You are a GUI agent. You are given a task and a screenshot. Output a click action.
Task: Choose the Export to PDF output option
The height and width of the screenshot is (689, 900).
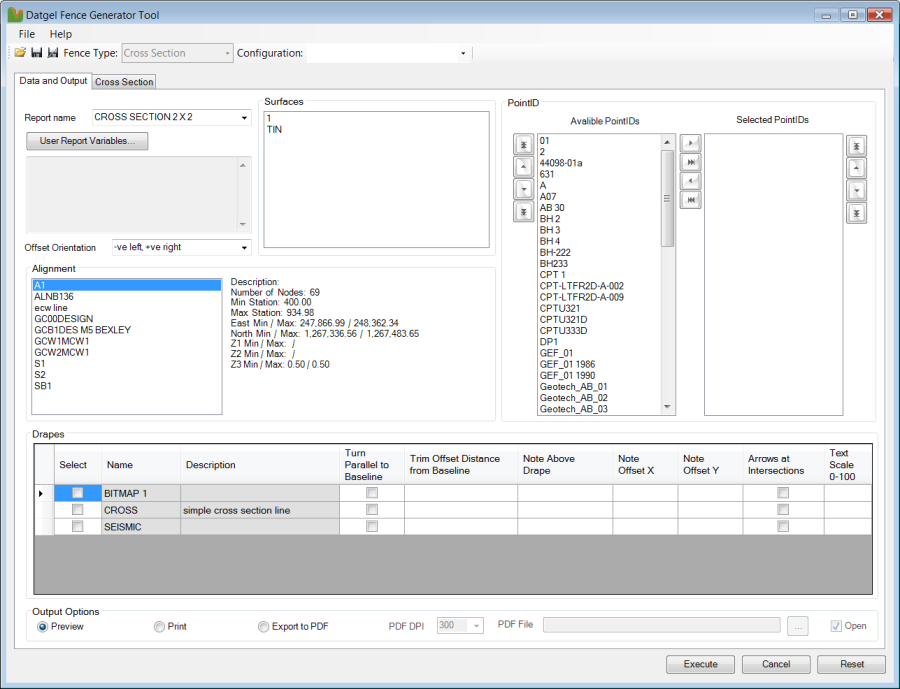(264, 627)
